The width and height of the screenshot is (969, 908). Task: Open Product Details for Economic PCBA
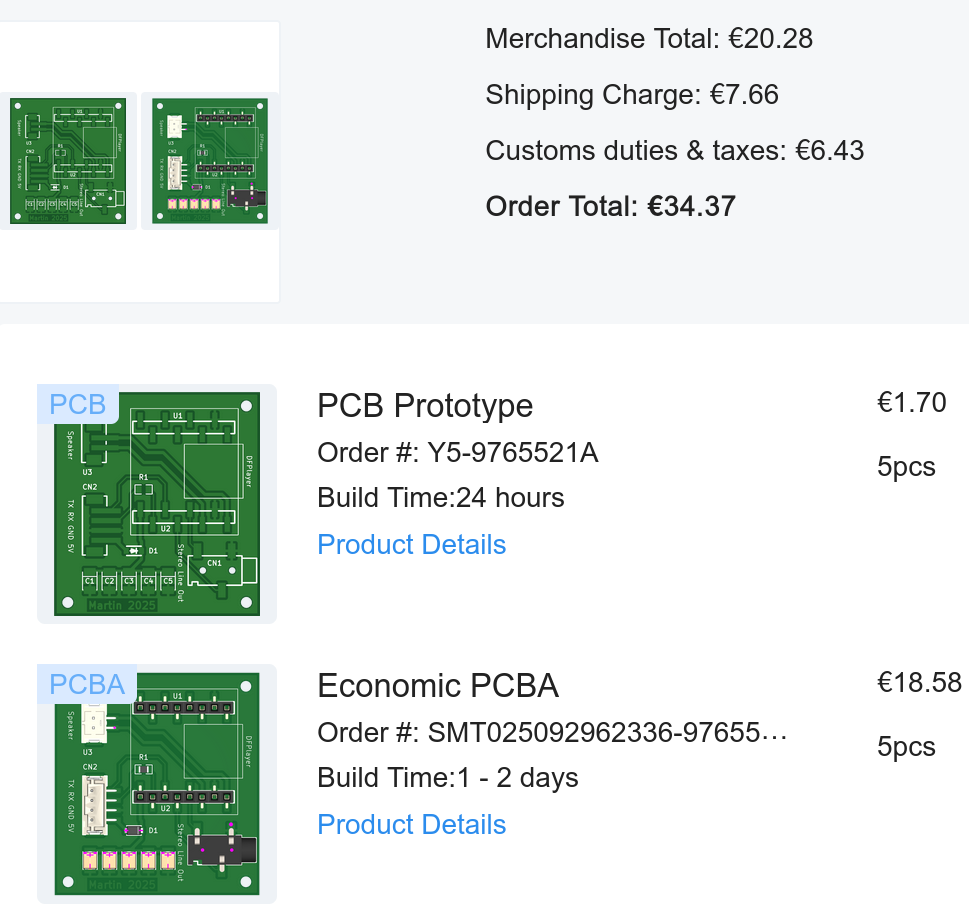click(411, 825)
